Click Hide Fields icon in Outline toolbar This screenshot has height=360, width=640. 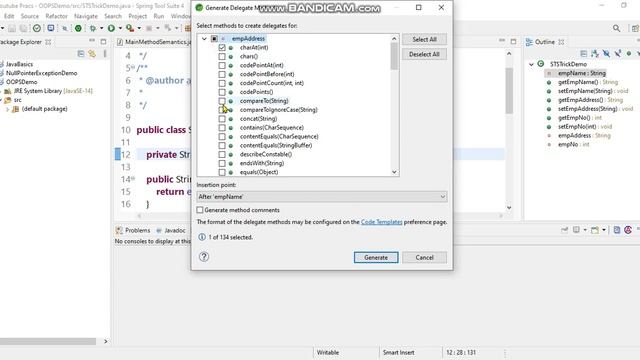click(x=607, y=54)
